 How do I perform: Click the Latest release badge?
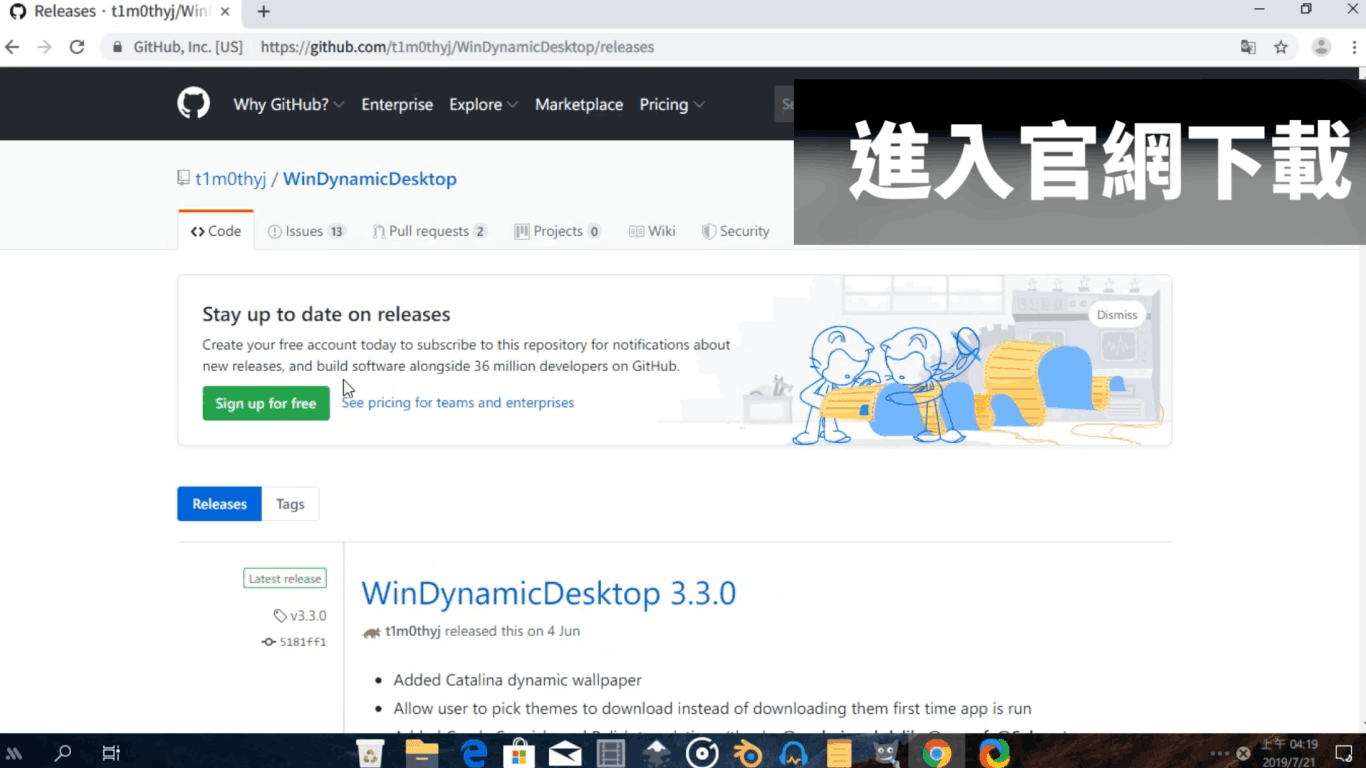tap(285, 579)
